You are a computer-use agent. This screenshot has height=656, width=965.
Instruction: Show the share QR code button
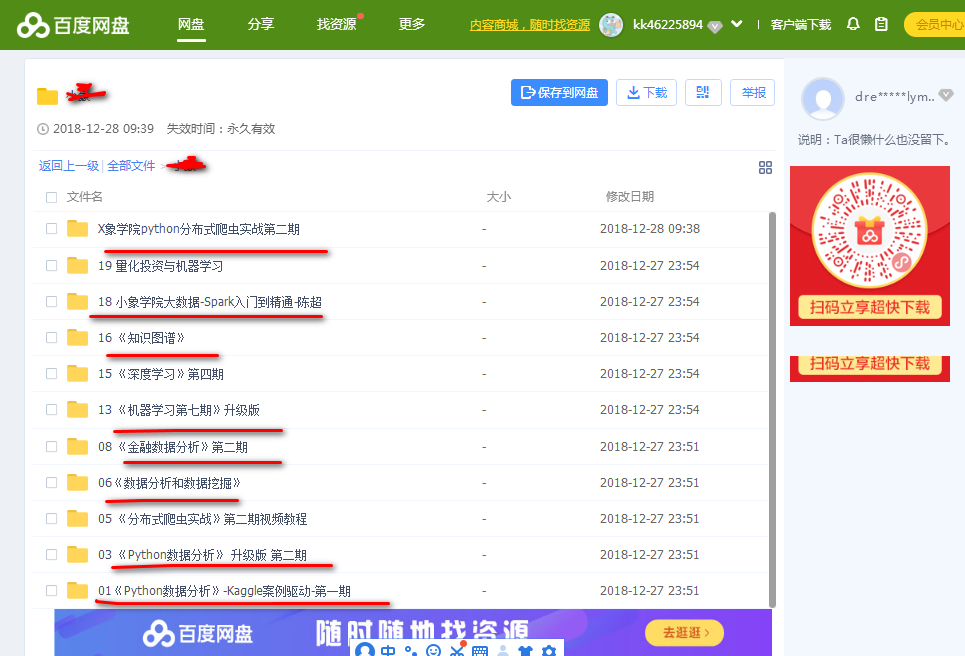(x=703, y=92)
